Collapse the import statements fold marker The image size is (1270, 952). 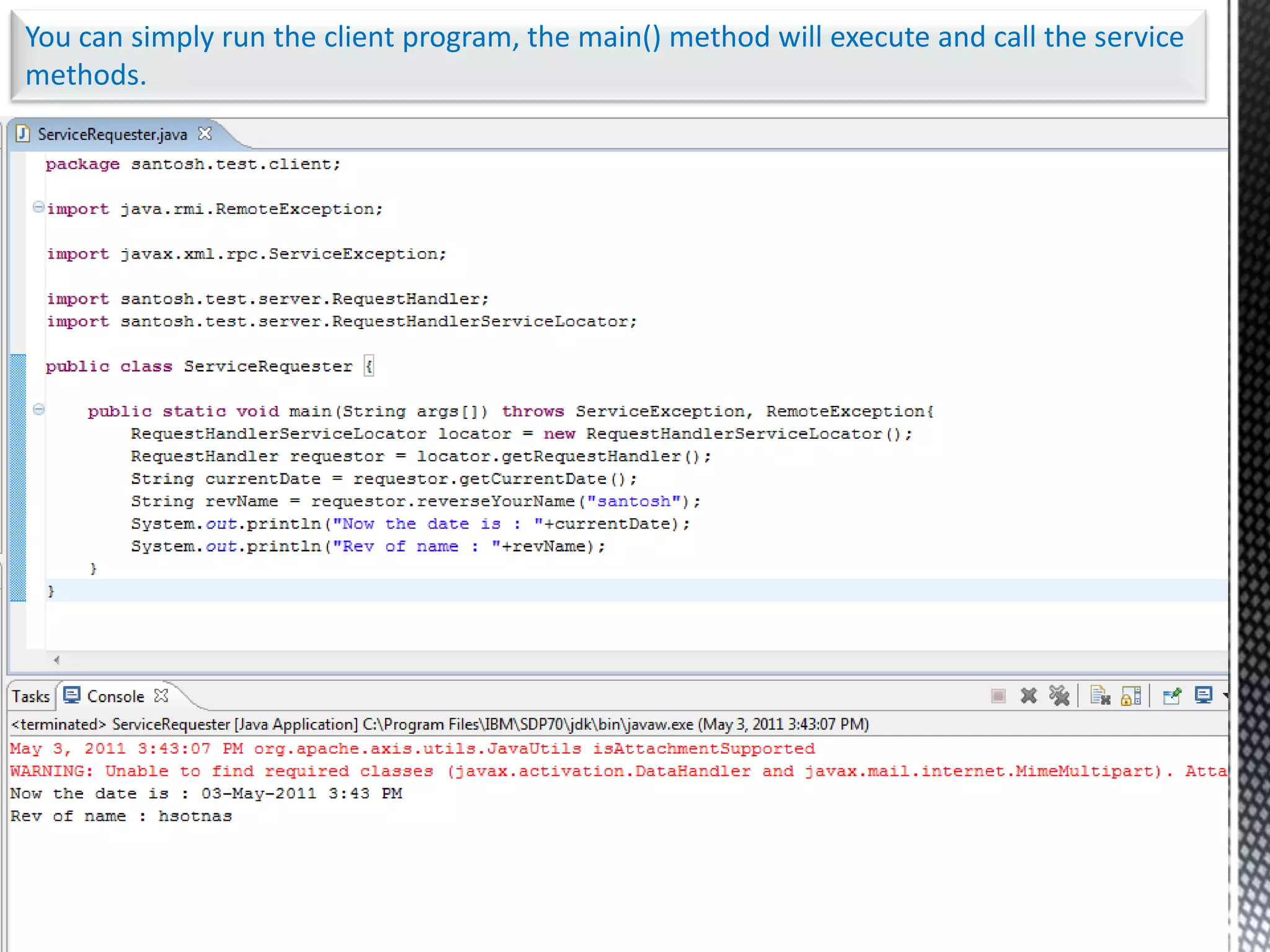pyautogui.click(x=38, y=207)
